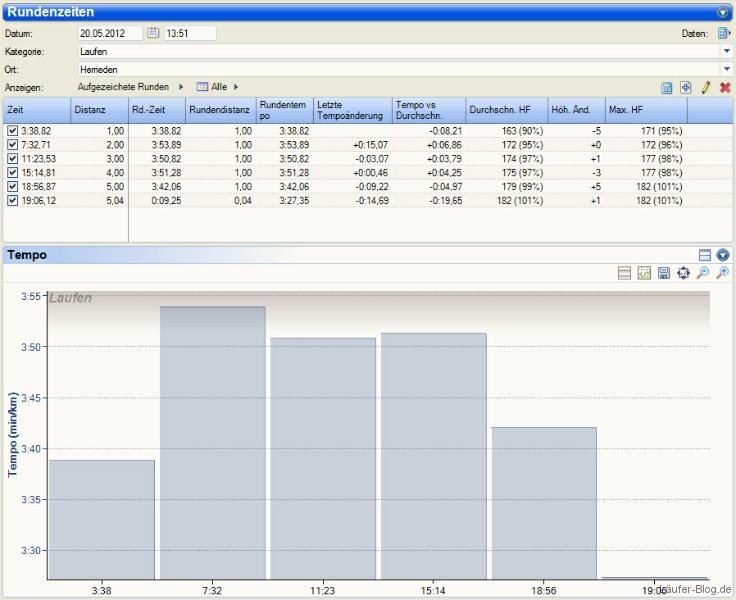Click the Letzte Tempoänderung cell +0:15,07

point(370,145)
